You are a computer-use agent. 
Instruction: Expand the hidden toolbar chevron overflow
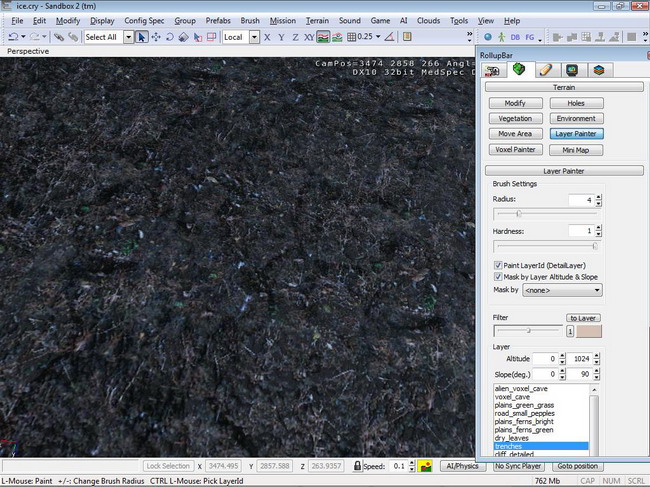pyautogui.click(x=469, y=36)
